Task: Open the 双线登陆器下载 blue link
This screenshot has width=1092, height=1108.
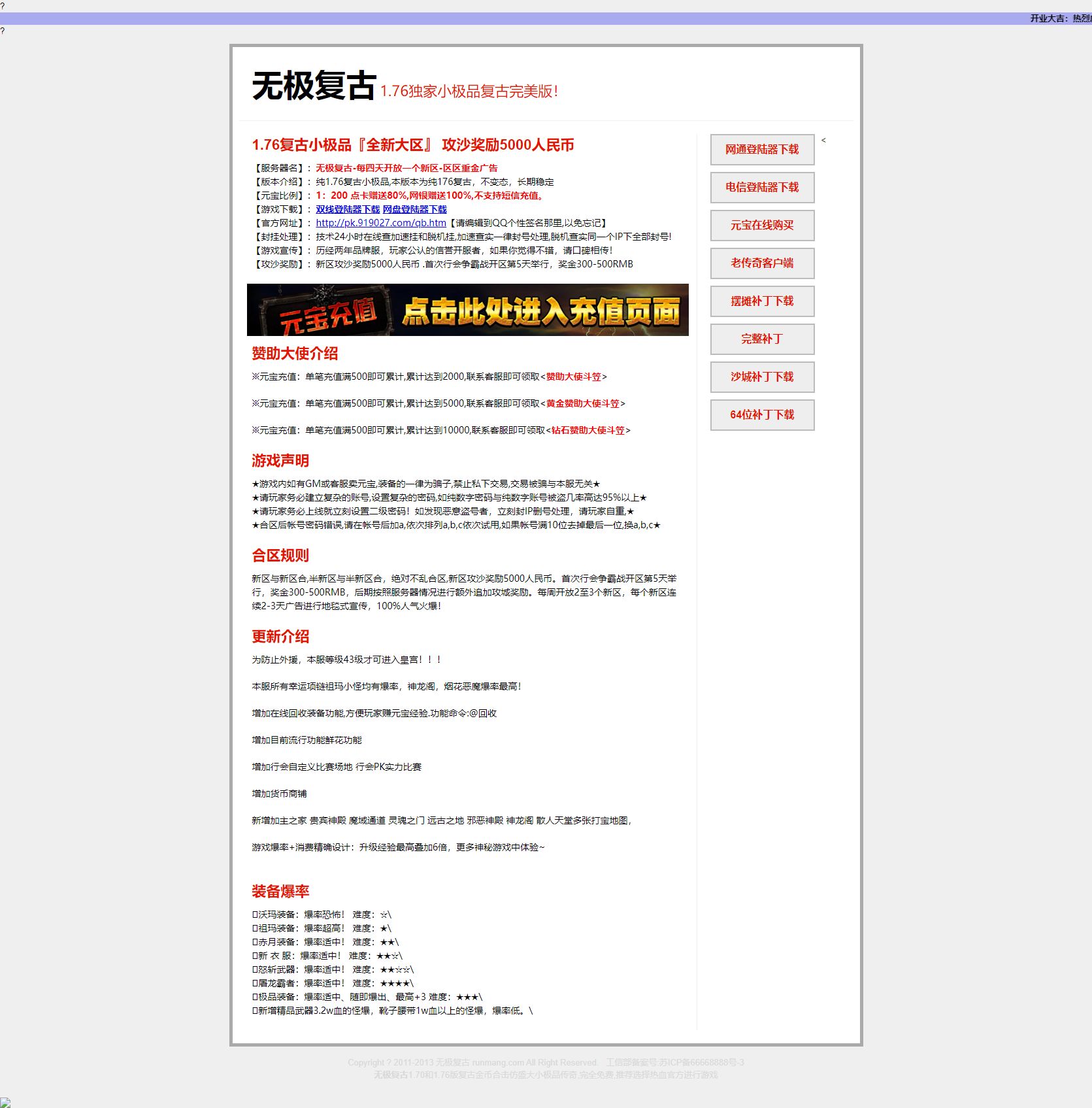Action: coord(348,209)
